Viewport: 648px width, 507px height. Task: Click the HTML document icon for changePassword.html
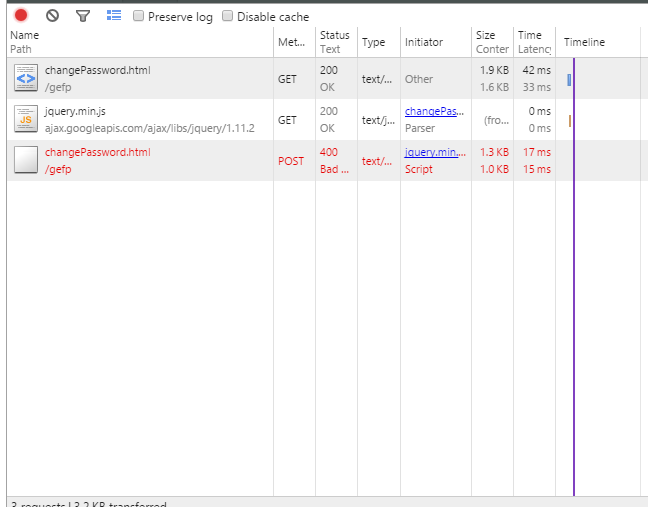click(x=26, y=78)
